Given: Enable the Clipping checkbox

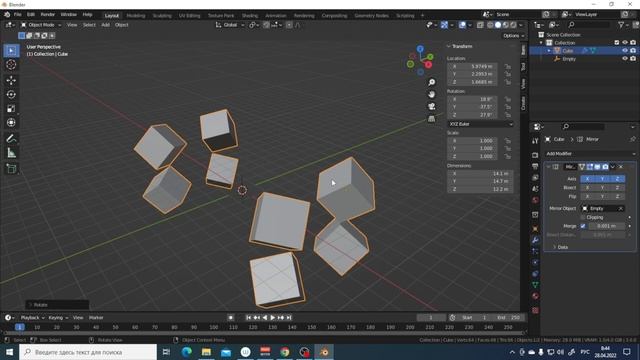Looking at the screenshot, I should tap(583, 217).
